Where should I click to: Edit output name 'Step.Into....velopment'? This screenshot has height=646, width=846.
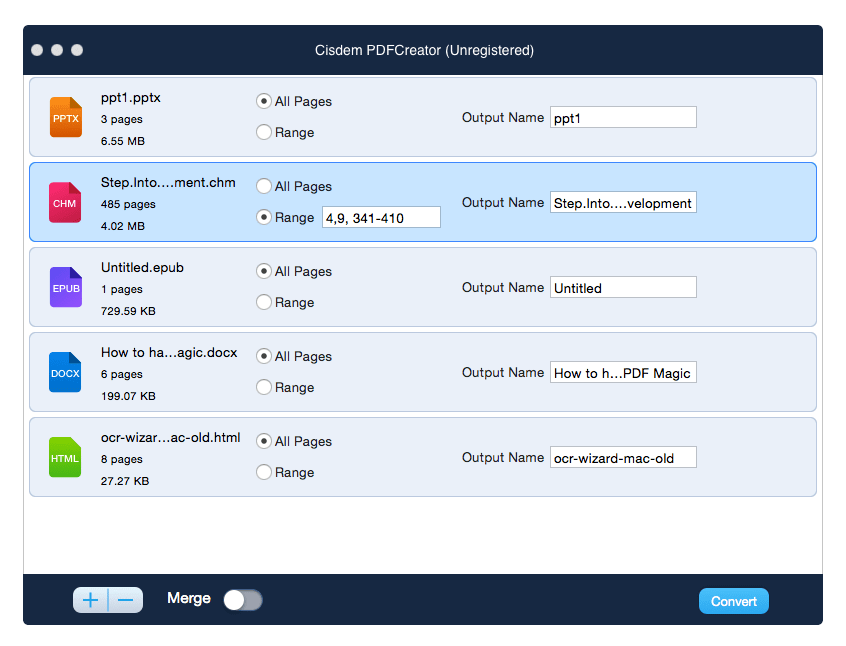pos(623,202)
